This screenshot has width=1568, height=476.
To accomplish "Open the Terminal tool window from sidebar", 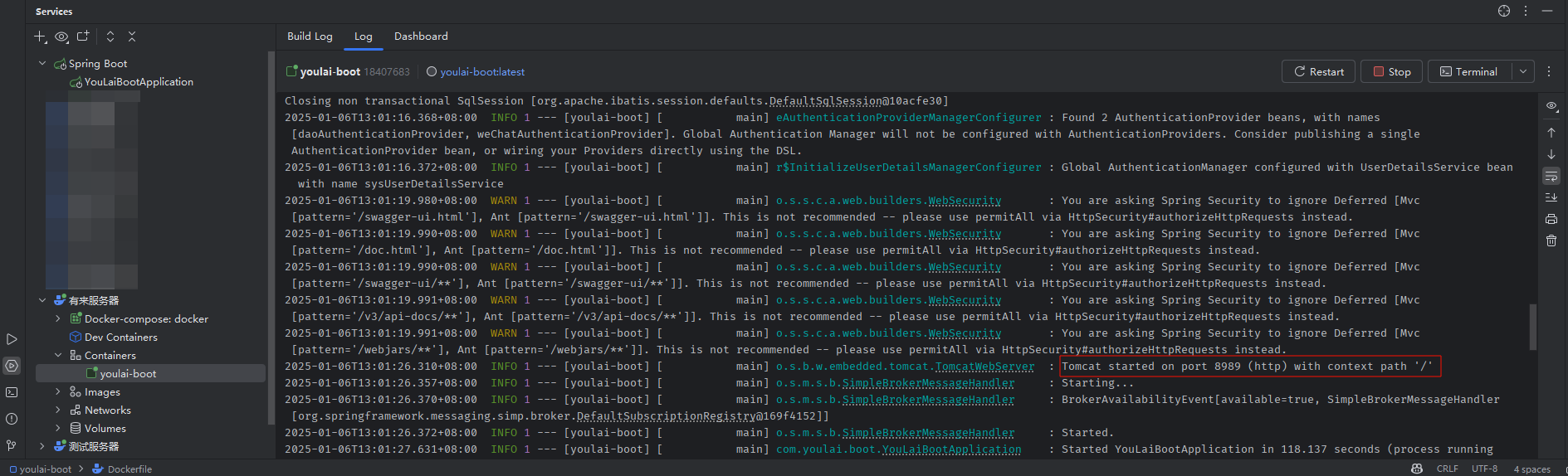I will pos(12,392).
